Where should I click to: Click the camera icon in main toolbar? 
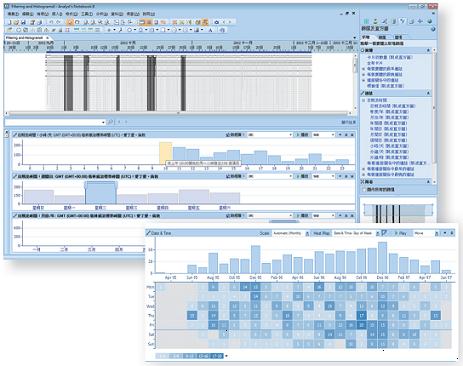pyautogui.click(x=217, y=22)
